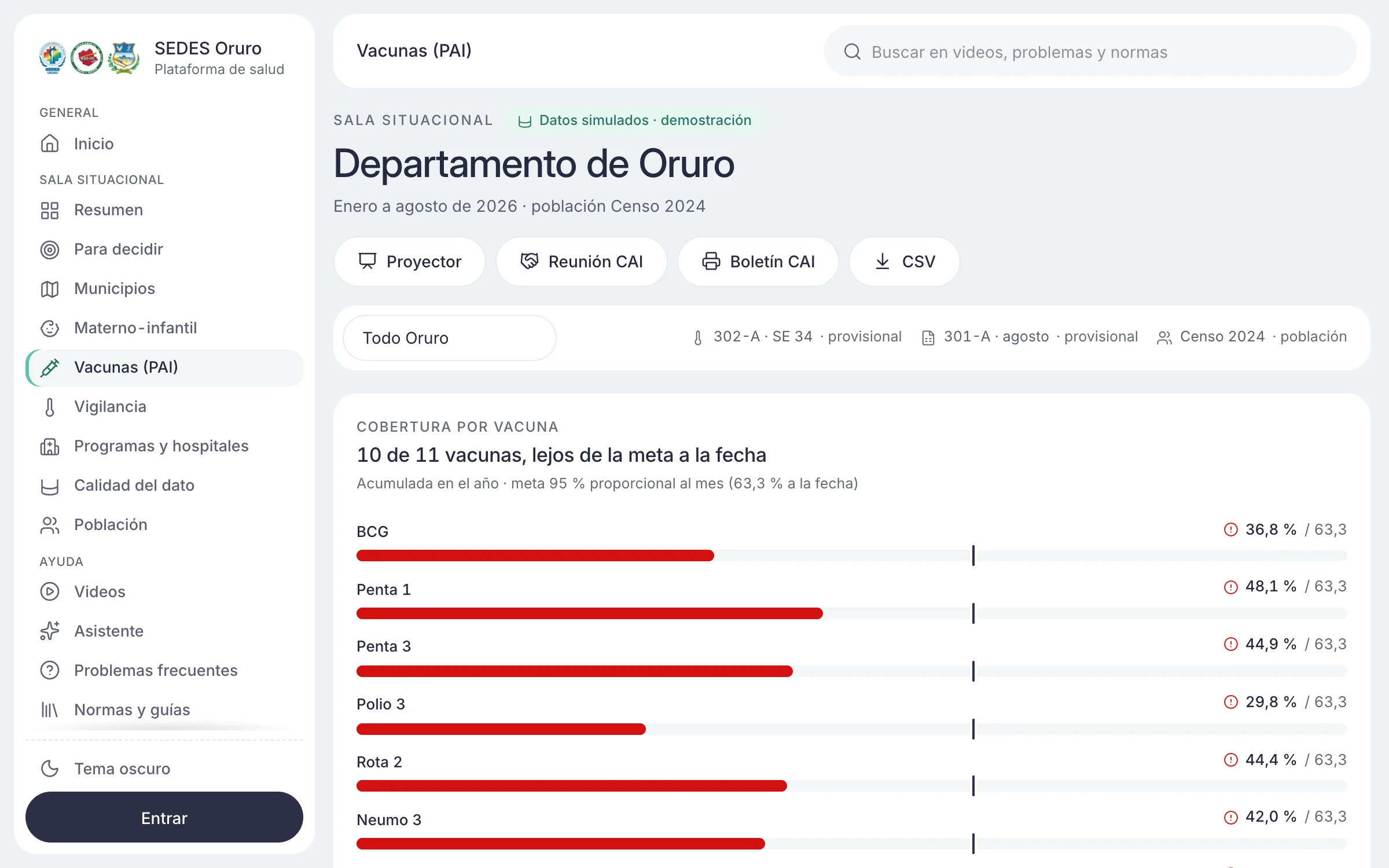Open the Municipios map icon

pyautogui.click(x=50, y=289)
